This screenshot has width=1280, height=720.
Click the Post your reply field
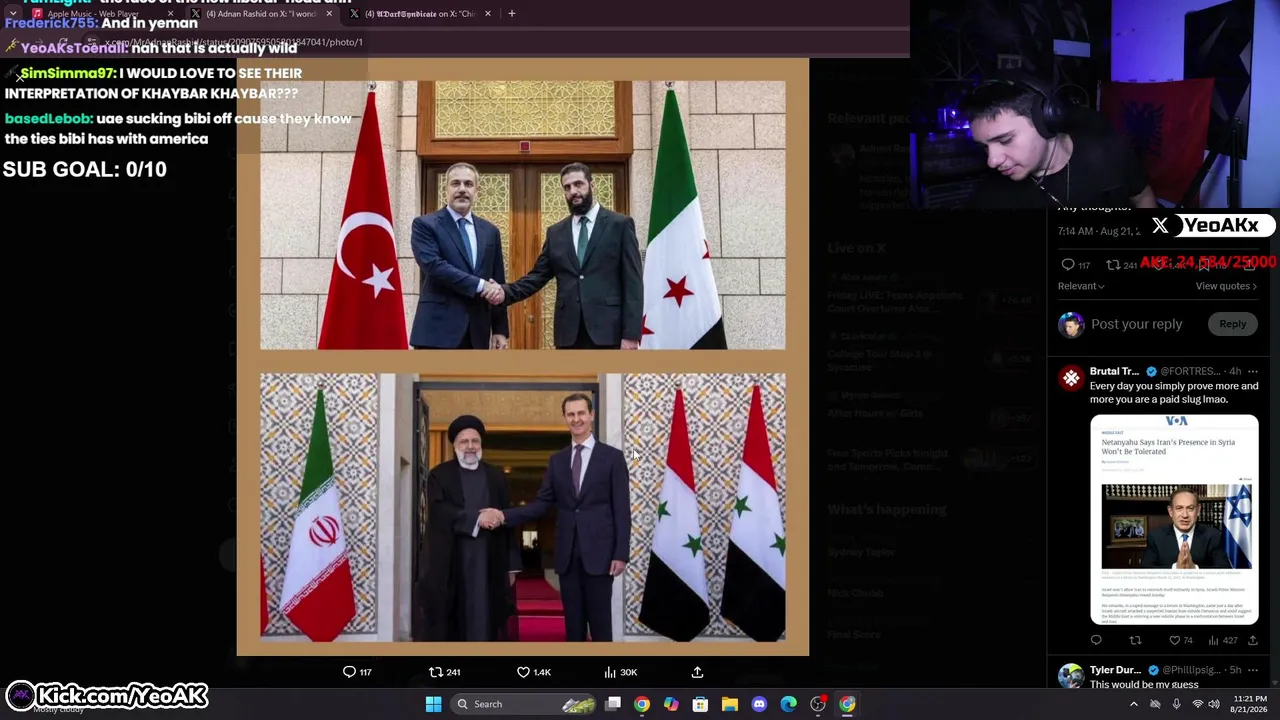click(x=1136, y=324)
